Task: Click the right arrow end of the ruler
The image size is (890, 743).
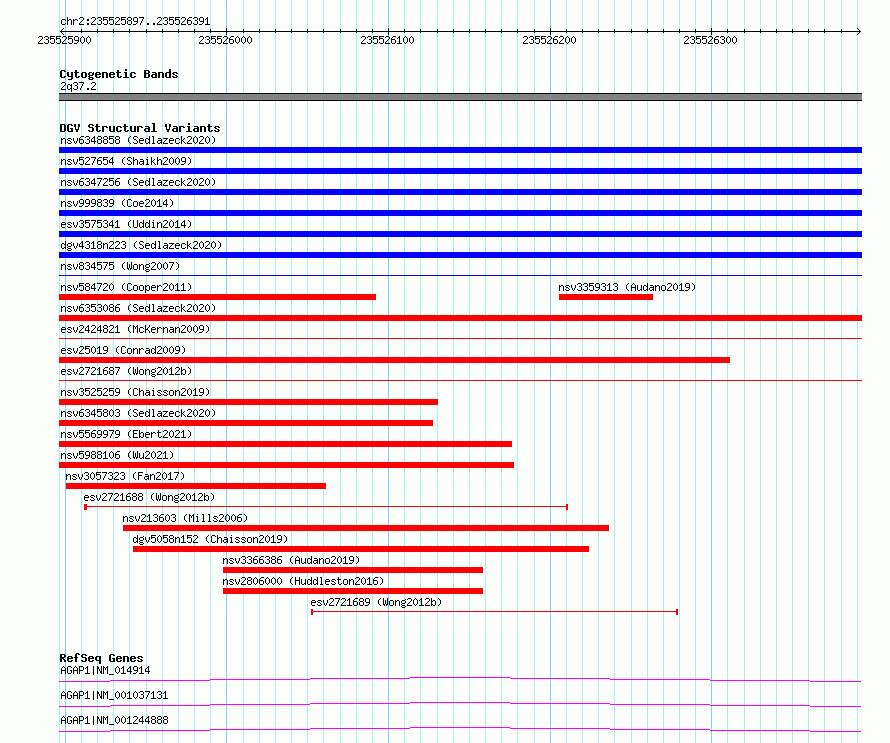Action: [859, 31]
